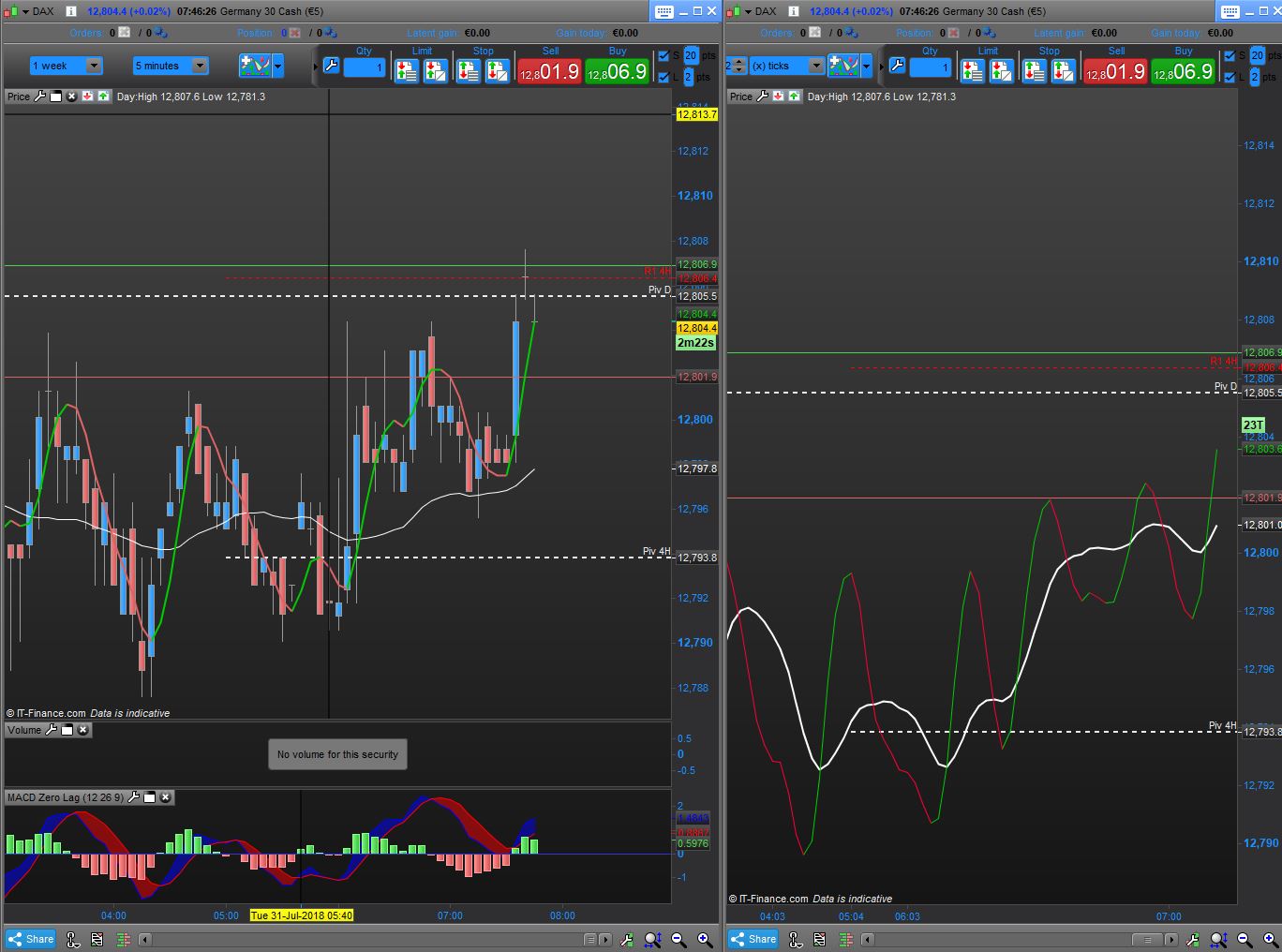Toggle the S stop checkbox in the left window
The image size is (1282, 952).
(x=663, y=56)
